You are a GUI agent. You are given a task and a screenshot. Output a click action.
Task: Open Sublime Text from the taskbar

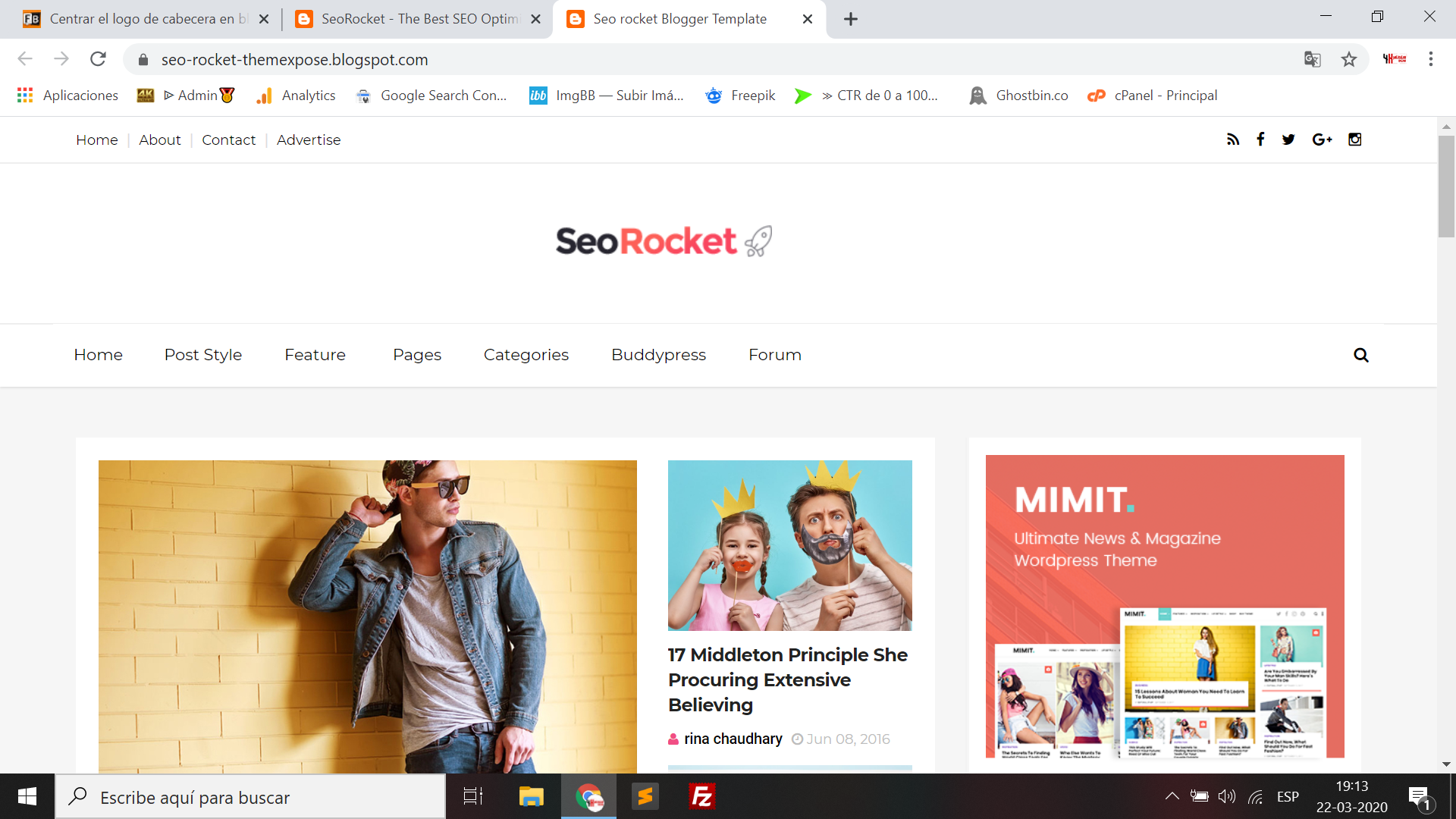click(x=645, y=796)
